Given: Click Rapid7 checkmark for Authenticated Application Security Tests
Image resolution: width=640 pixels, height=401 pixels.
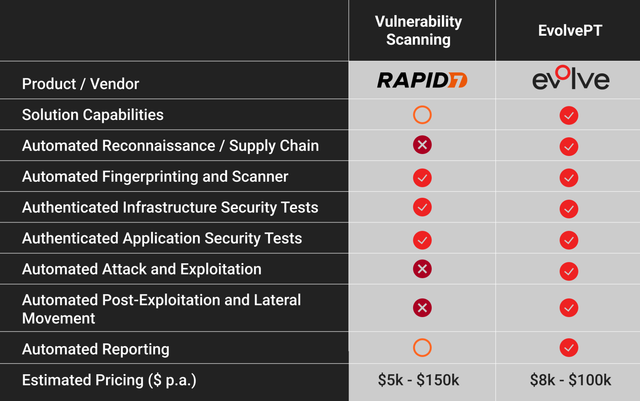Looking at the screenshot, I should point(422,239).
